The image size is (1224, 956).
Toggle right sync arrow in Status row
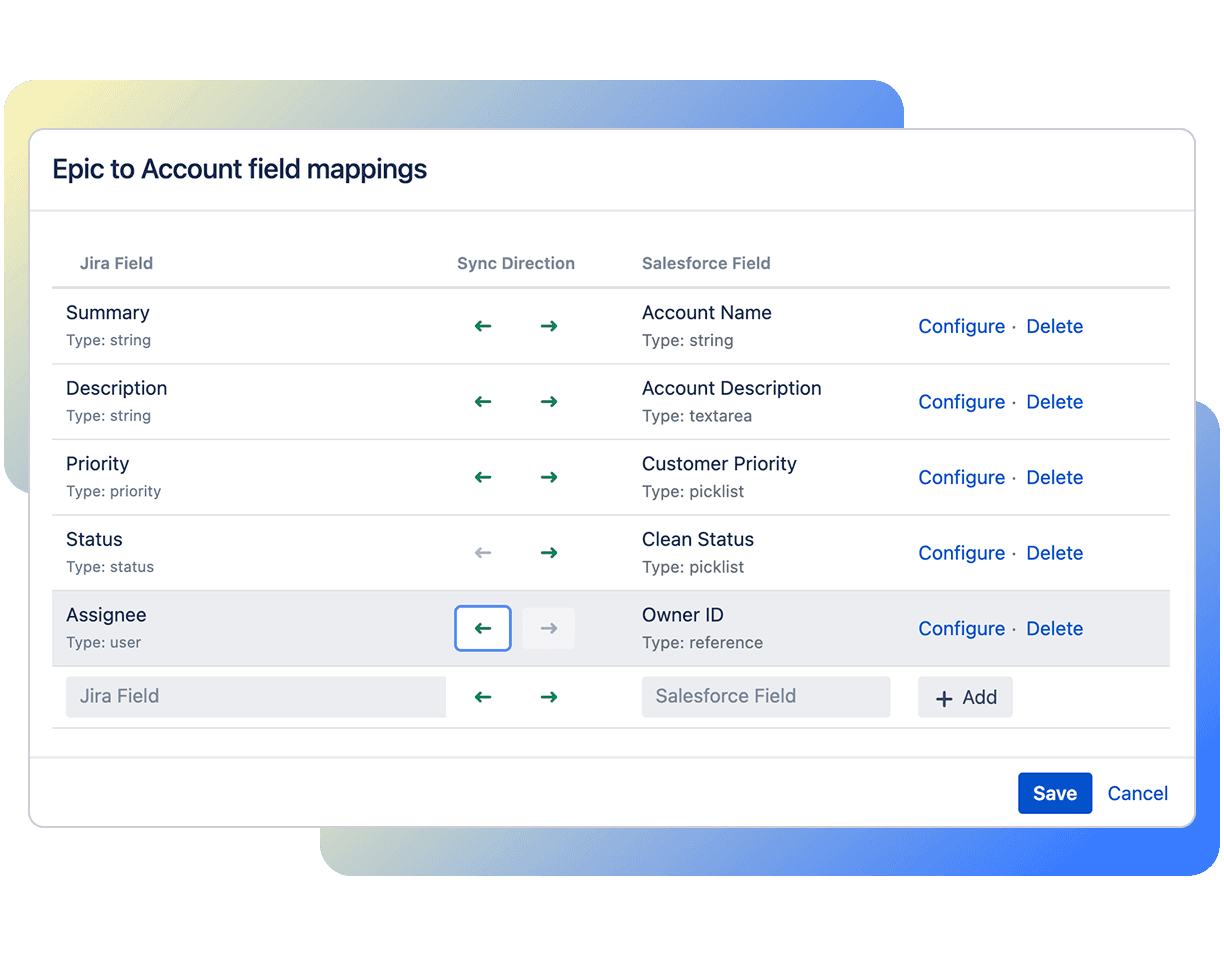(x=548, y=553)
